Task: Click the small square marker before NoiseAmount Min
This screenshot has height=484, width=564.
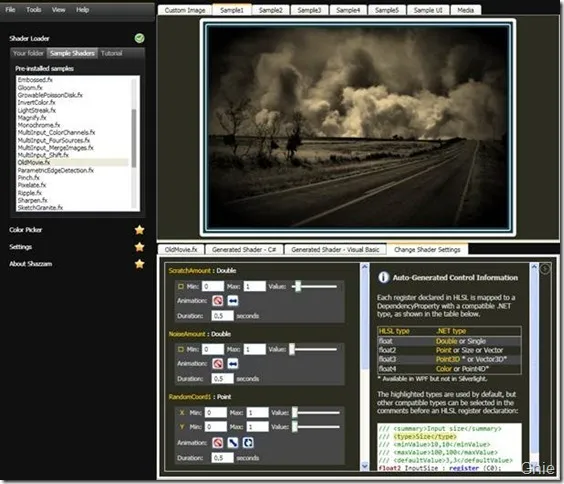Action: (x=181, y=349)
